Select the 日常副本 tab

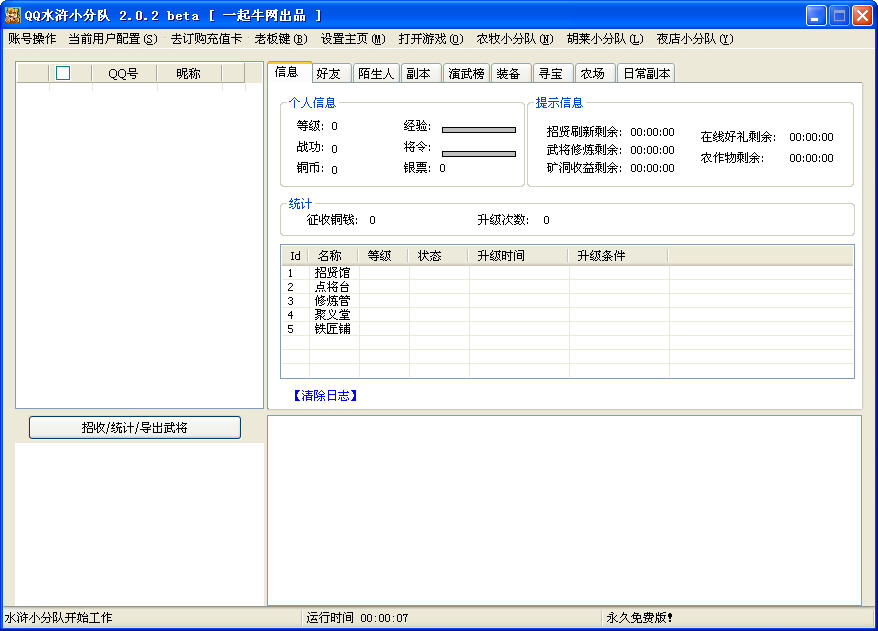(x=646, y=73)
